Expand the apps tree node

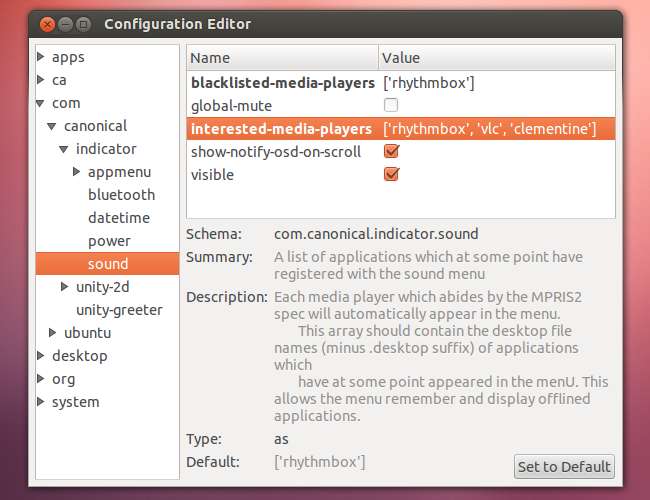41,57
